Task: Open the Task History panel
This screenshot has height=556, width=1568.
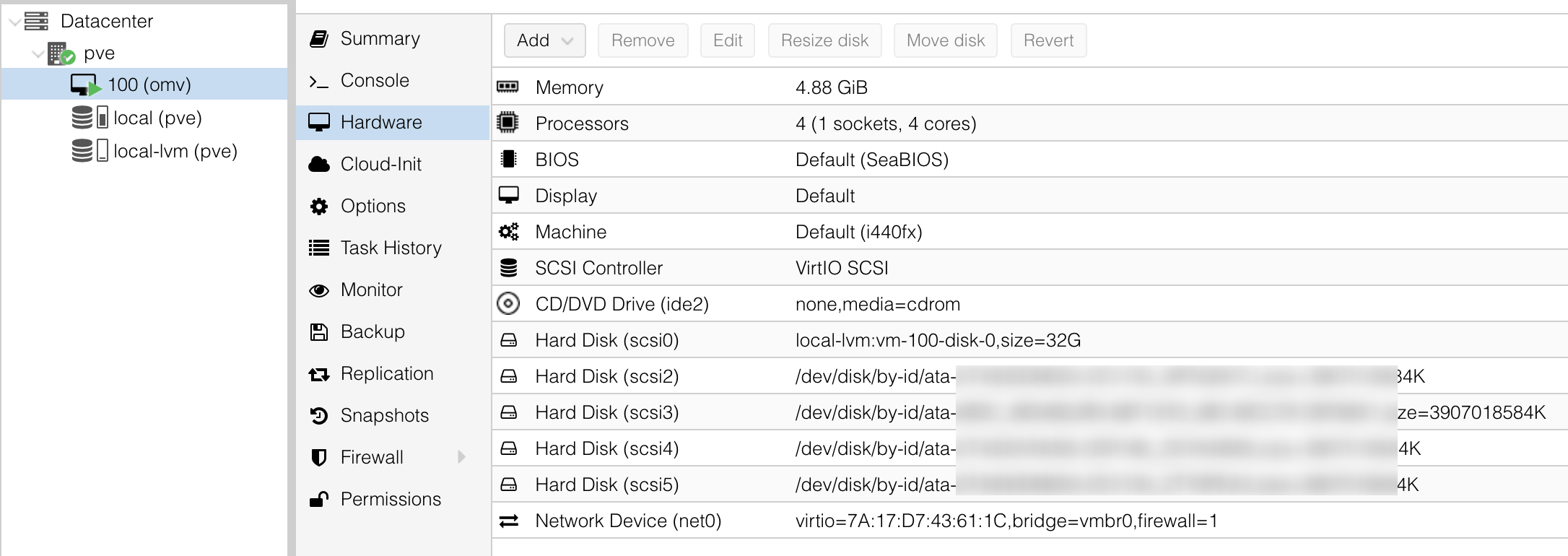Action: pos(391,248)
